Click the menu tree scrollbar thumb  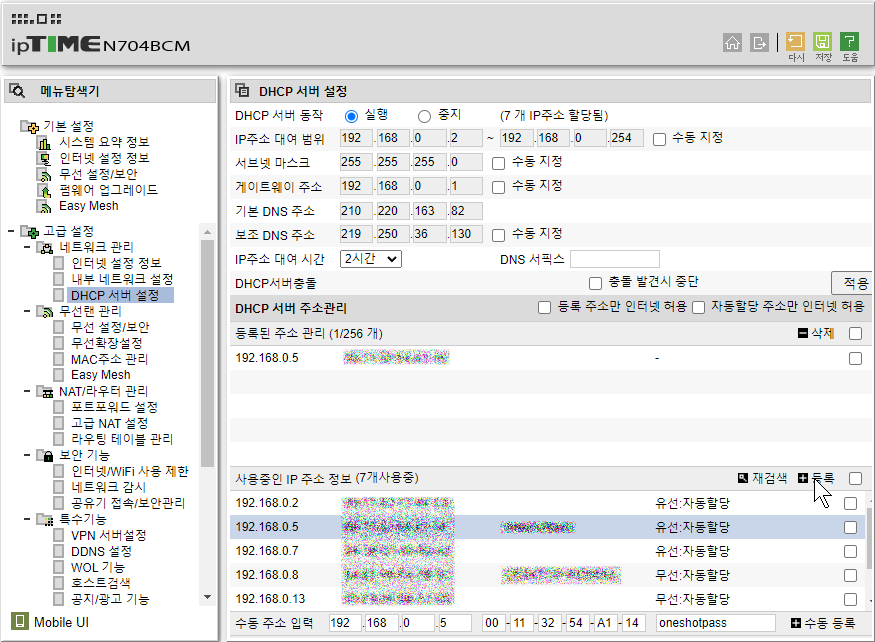[x=207, y=353]
